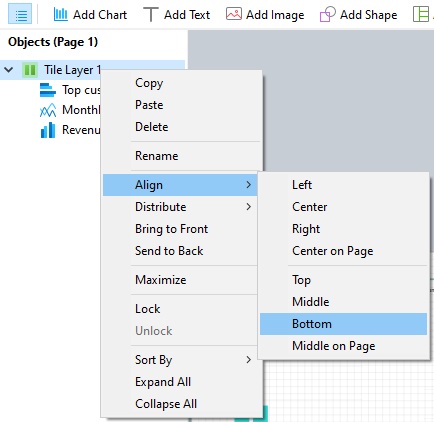Select the Top customers bar chart icon

click(x=48, y=90)
